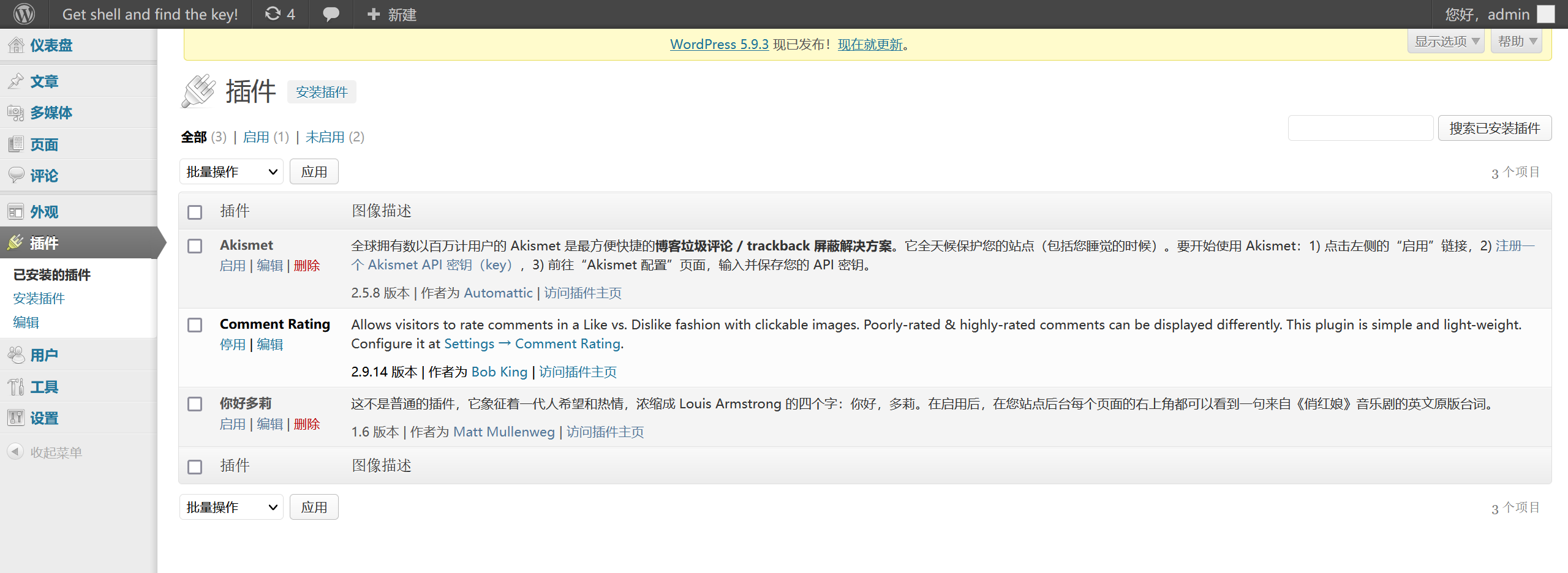Select 安装插件 in the sidebar submenu
This screenshot has width=1568, height=573.
click(39, 299)
